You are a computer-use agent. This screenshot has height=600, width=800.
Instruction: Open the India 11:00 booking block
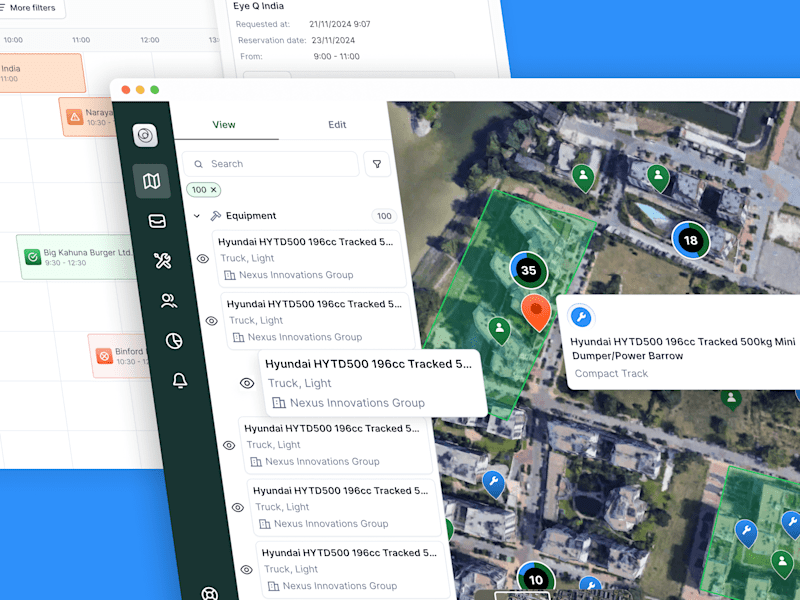(x=42, y=73)
